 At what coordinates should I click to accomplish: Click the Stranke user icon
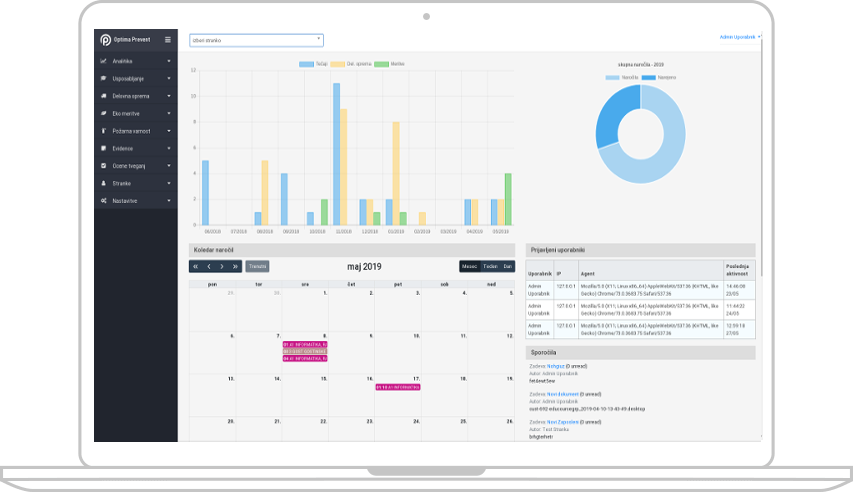coord(103,183)
